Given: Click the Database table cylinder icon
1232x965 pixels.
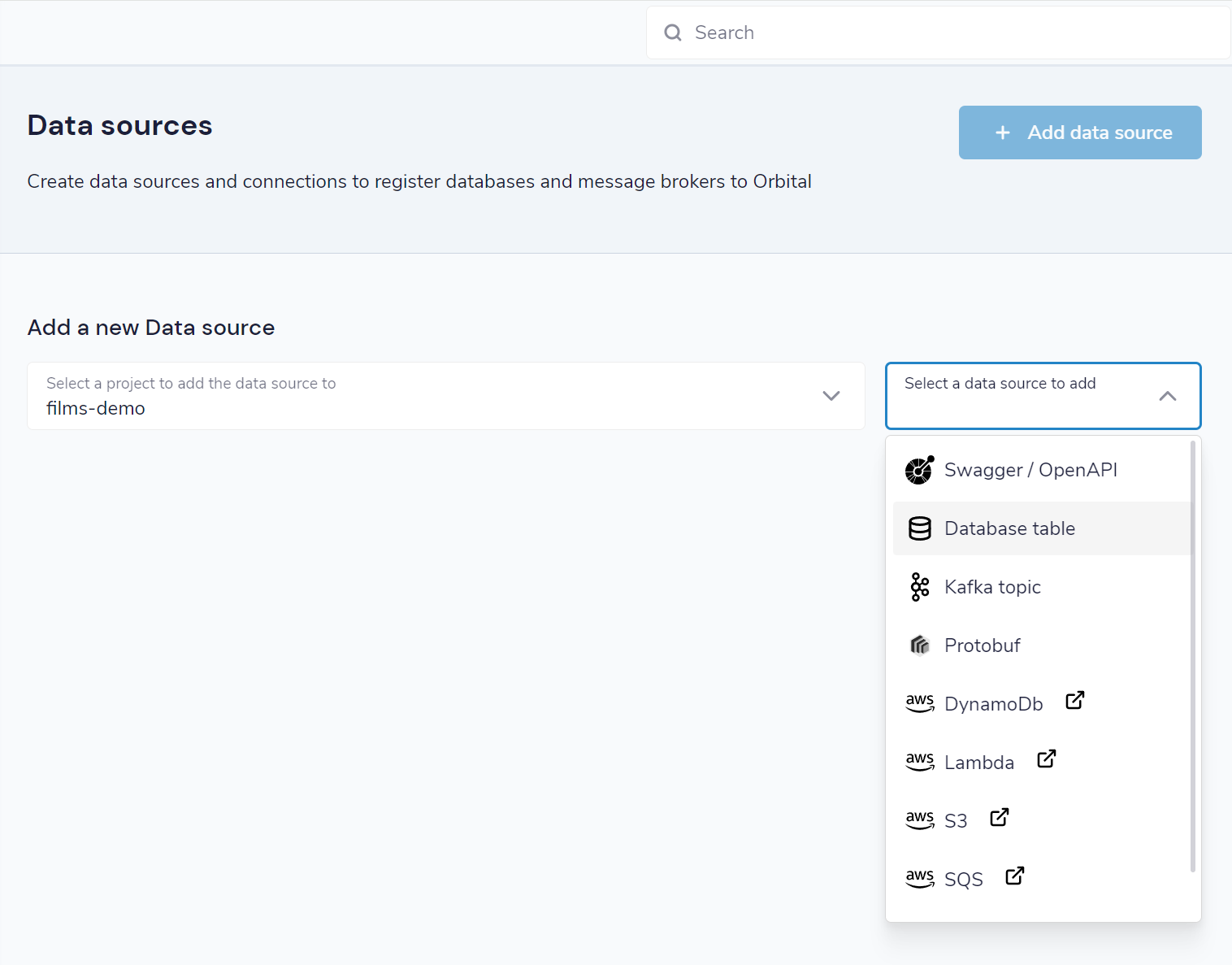Looking at the screenshot, I should [x=919, y=528].
